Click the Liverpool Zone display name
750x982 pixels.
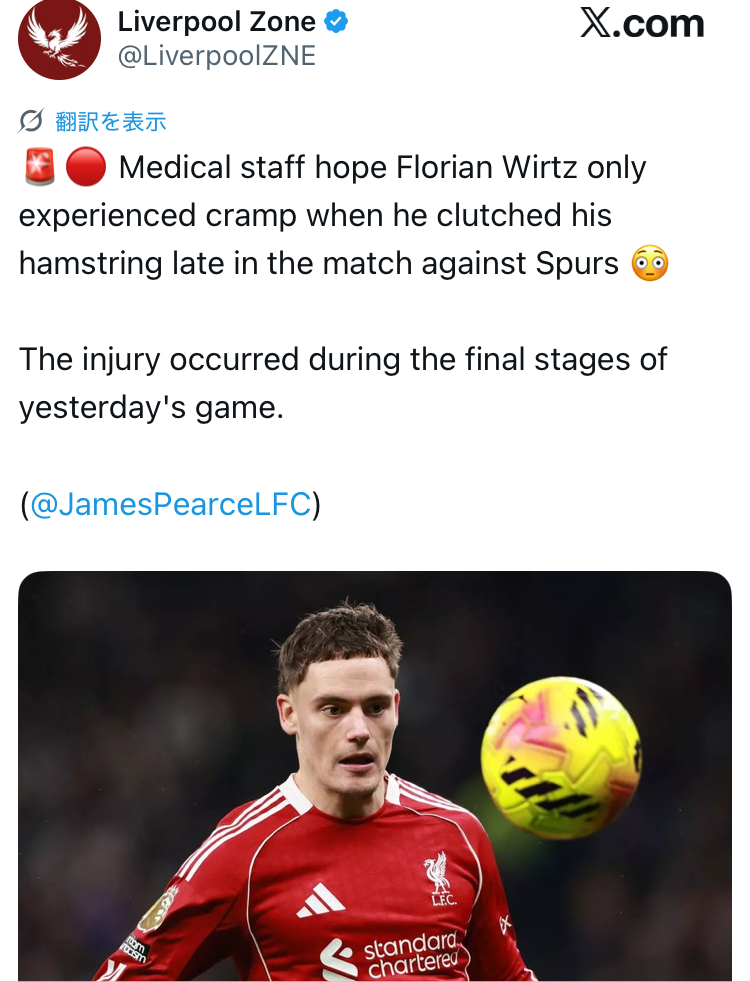(x=217, y=21)
